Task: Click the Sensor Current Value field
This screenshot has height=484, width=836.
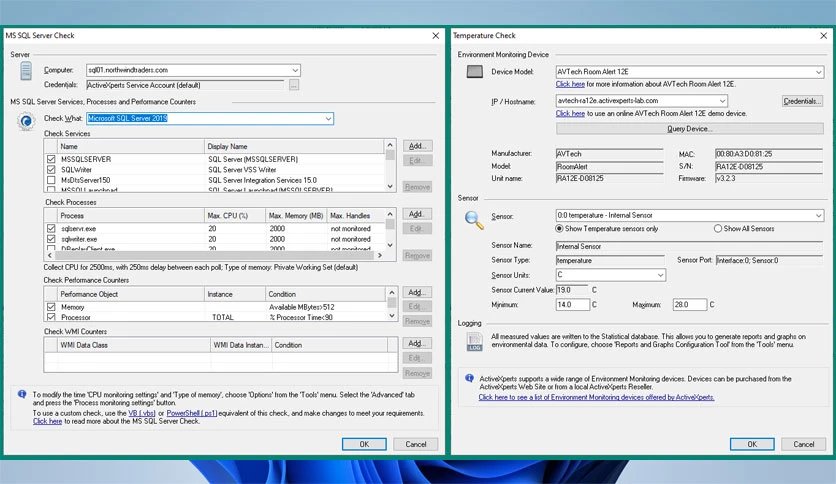Action: point(572,290)
